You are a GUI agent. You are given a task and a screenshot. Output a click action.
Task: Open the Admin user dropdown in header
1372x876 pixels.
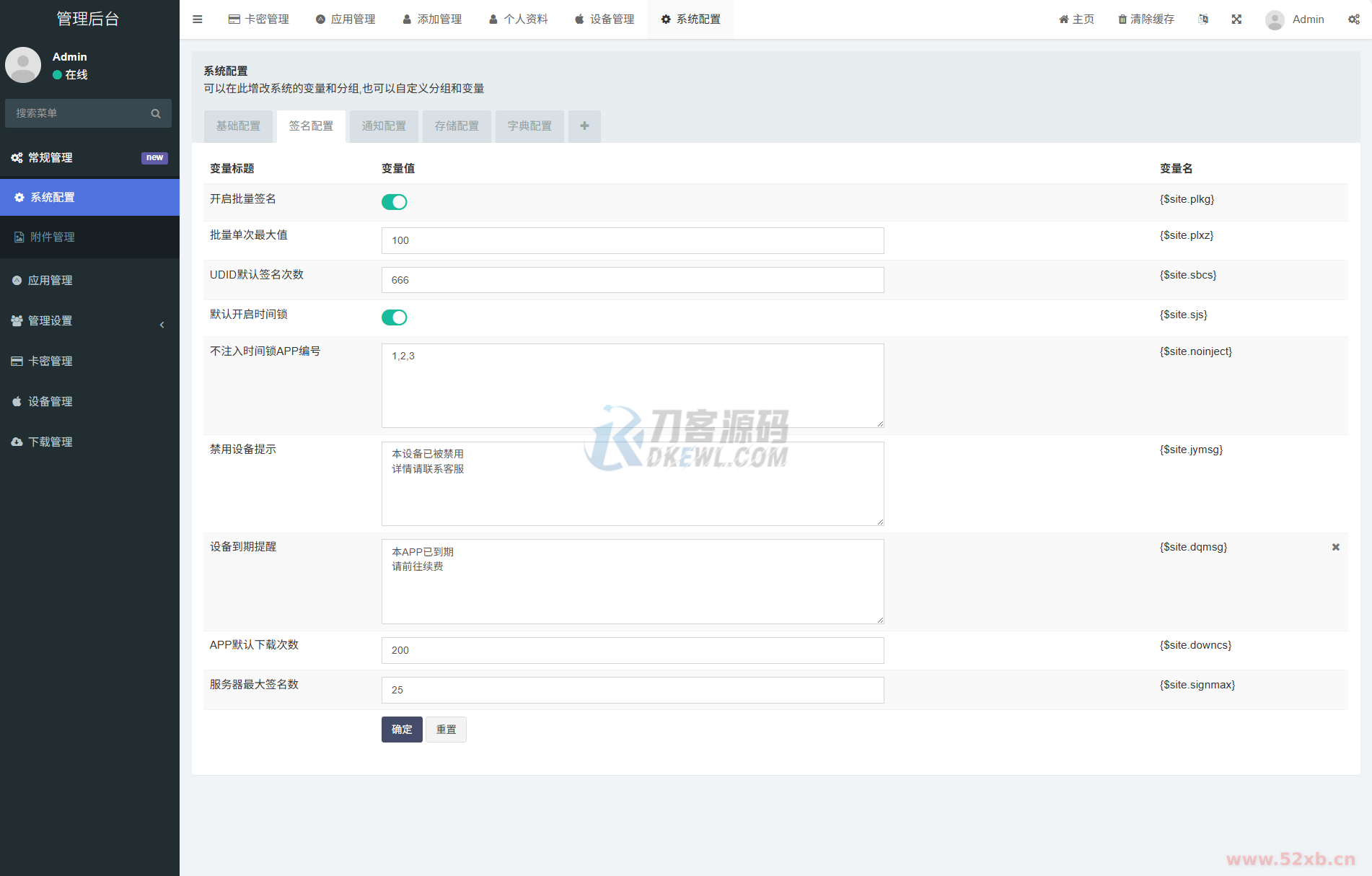(1296, 19)
